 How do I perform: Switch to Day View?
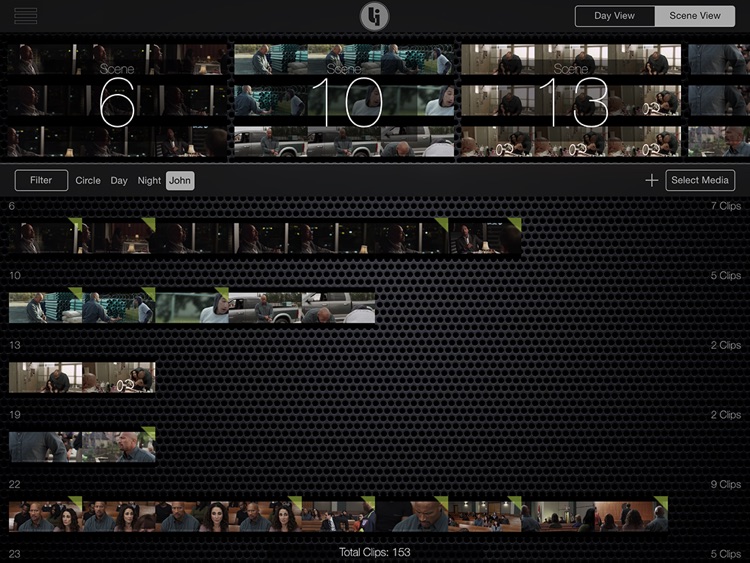click(x=615, y=16)
